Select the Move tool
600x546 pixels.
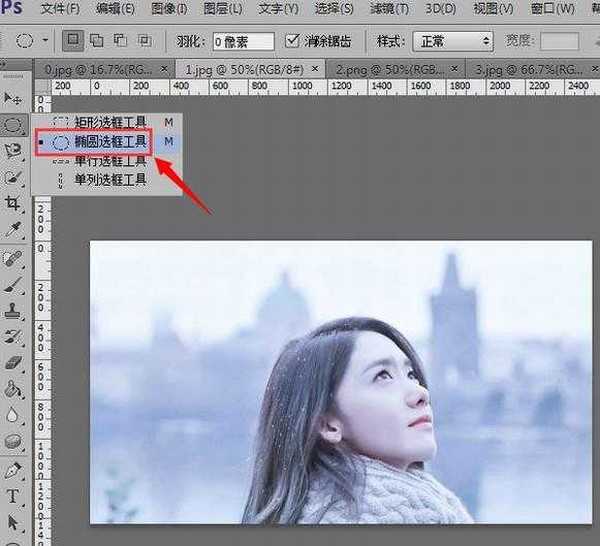click(13, 98)
